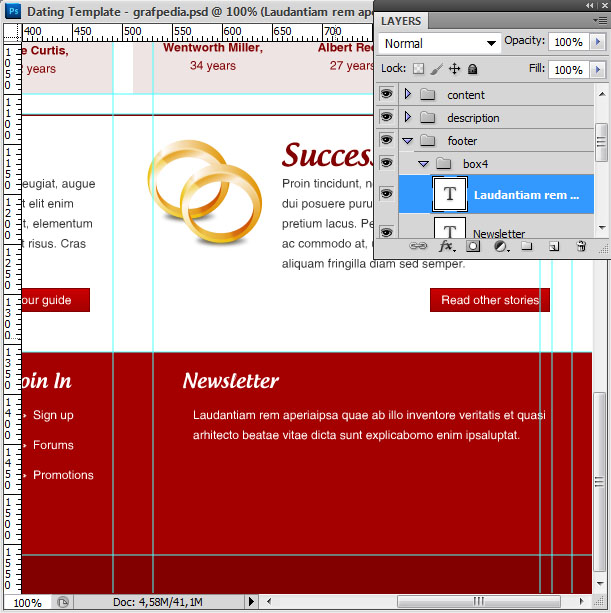This screenshot has height=613, width=611.
Task: Click lock image pixels brush icon
Action: 437,69
